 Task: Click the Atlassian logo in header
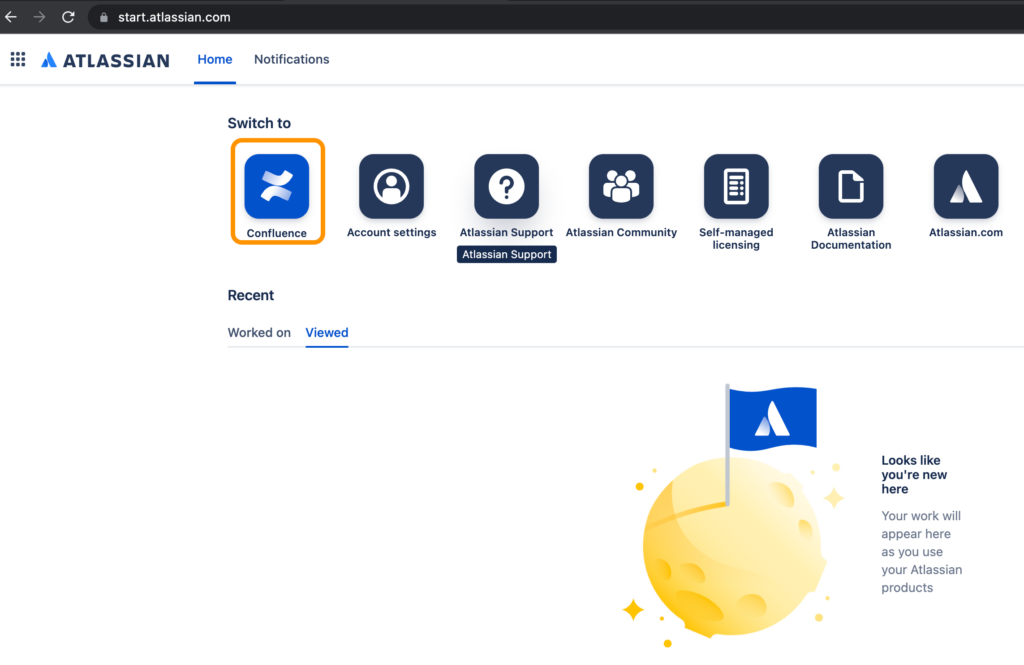coord(105,60)
